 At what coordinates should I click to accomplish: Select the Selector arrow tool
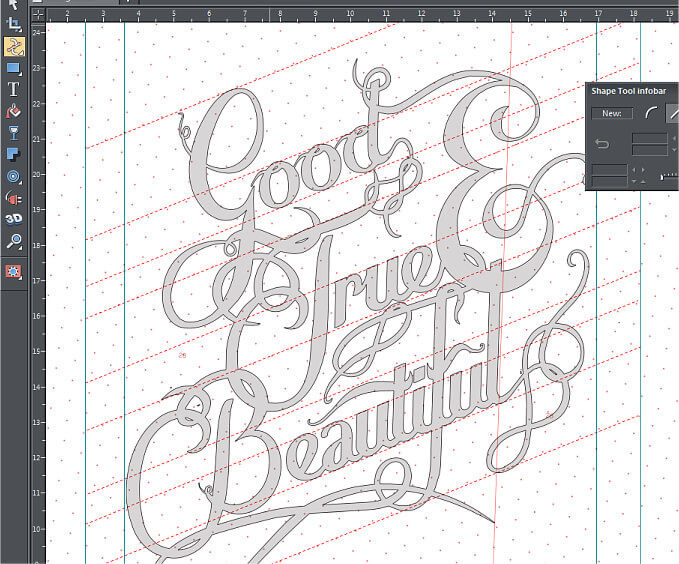click(x=14, y=4)
